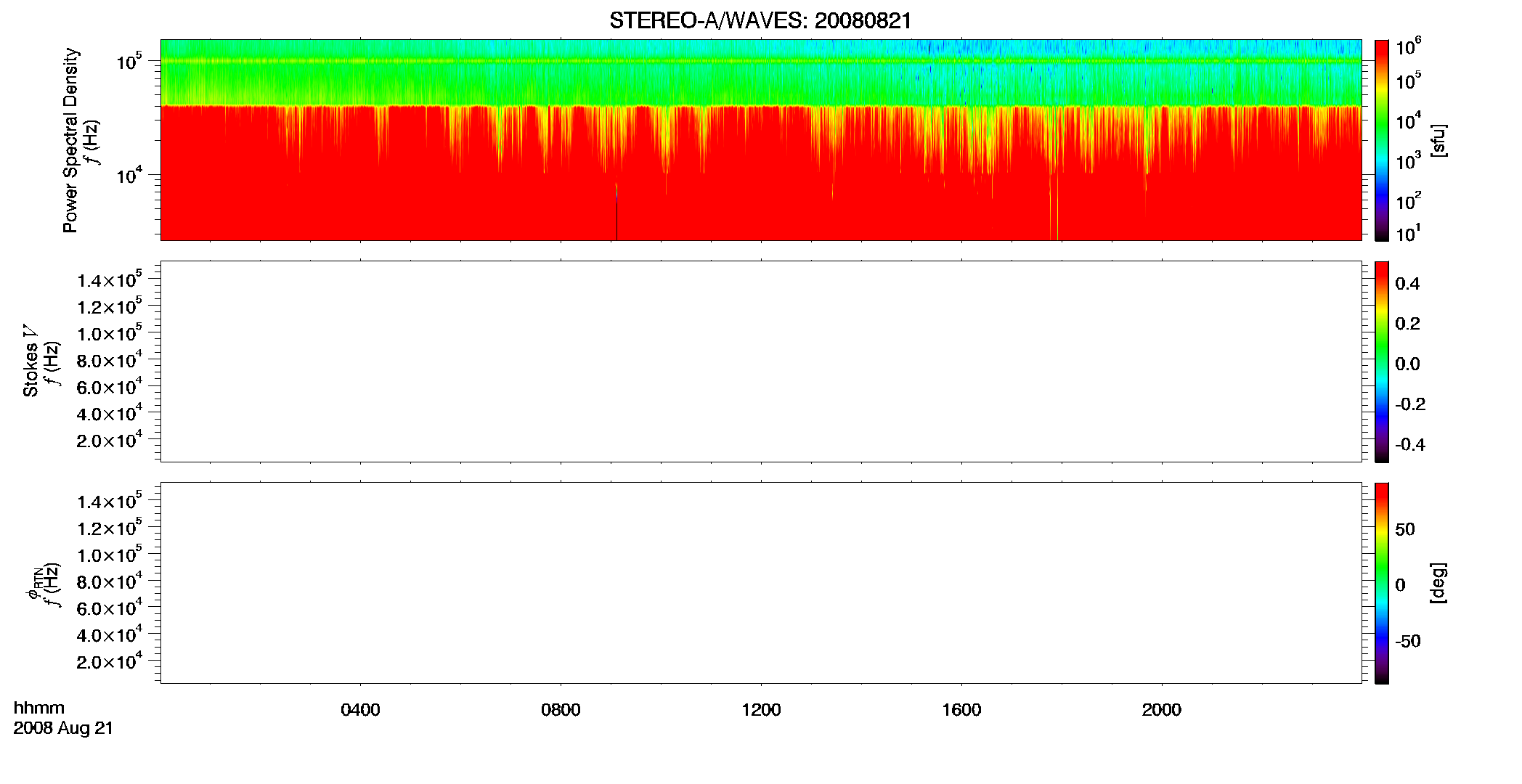
Task: Click the 10^4 tick on the spectrogram axis
Action: (128, 175)
